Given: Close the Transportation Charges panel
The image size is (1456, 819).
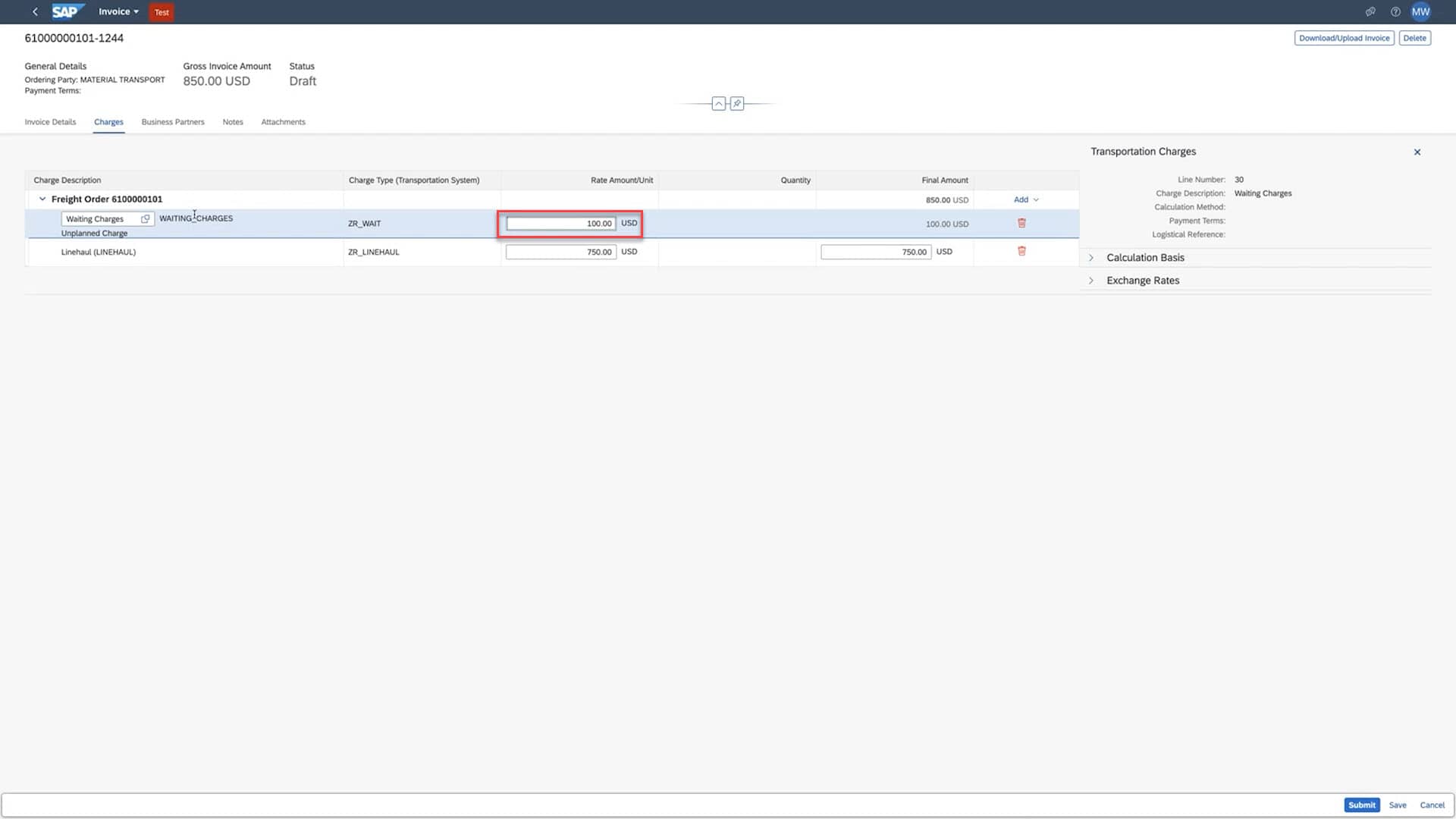Looking at the screenshot, I should pyautogui.click(x=1417, y=152).
